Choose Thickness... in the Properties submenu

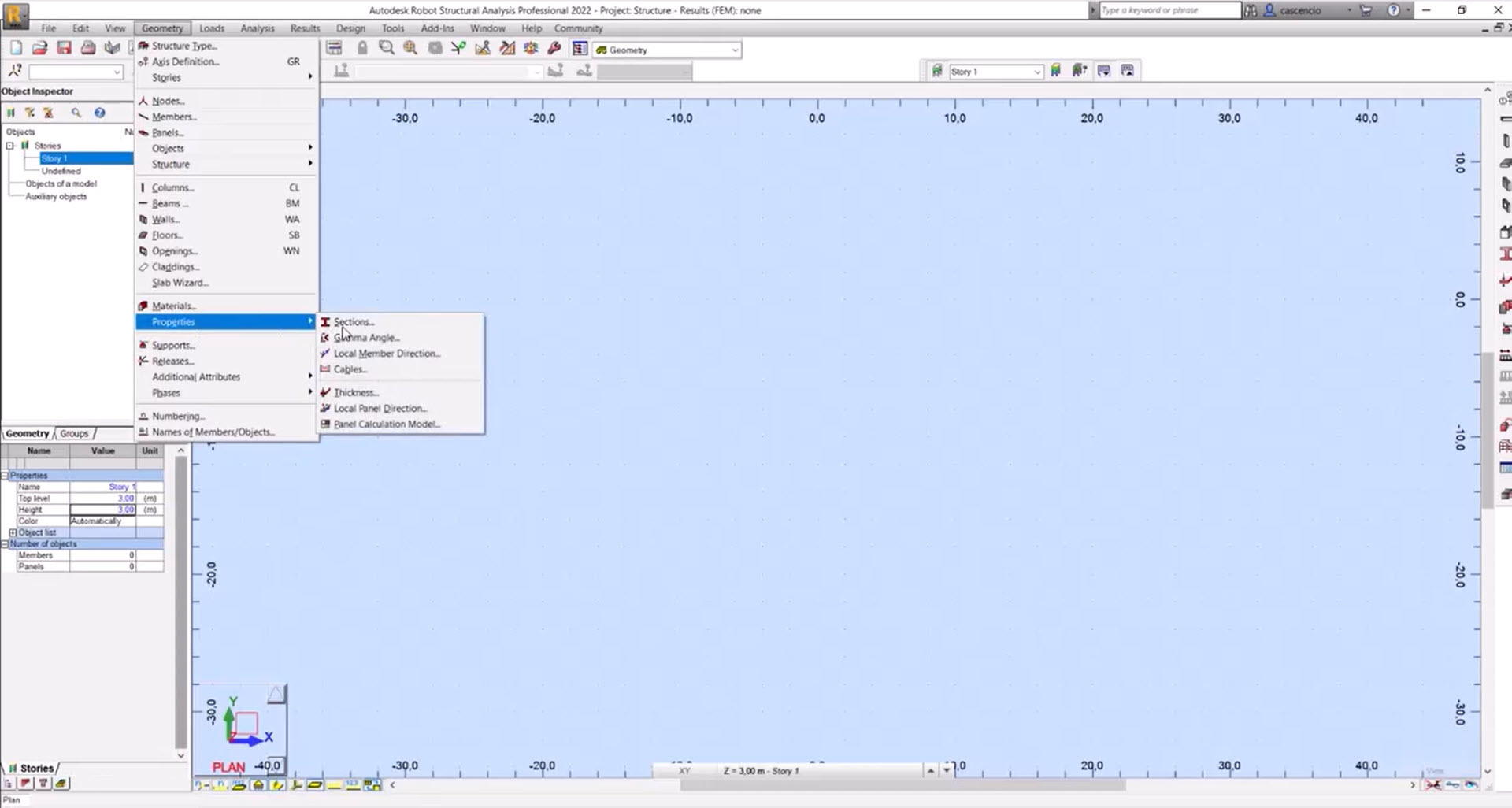(x=356, y=392)
